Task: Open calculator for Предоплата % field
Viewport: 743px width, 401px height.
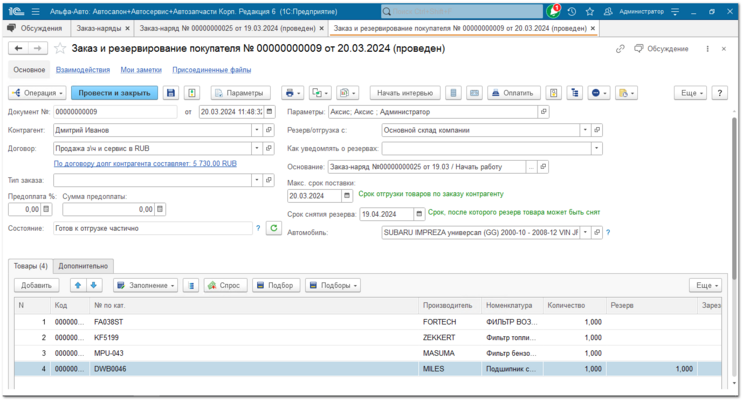Action: [x=46, y=209]
